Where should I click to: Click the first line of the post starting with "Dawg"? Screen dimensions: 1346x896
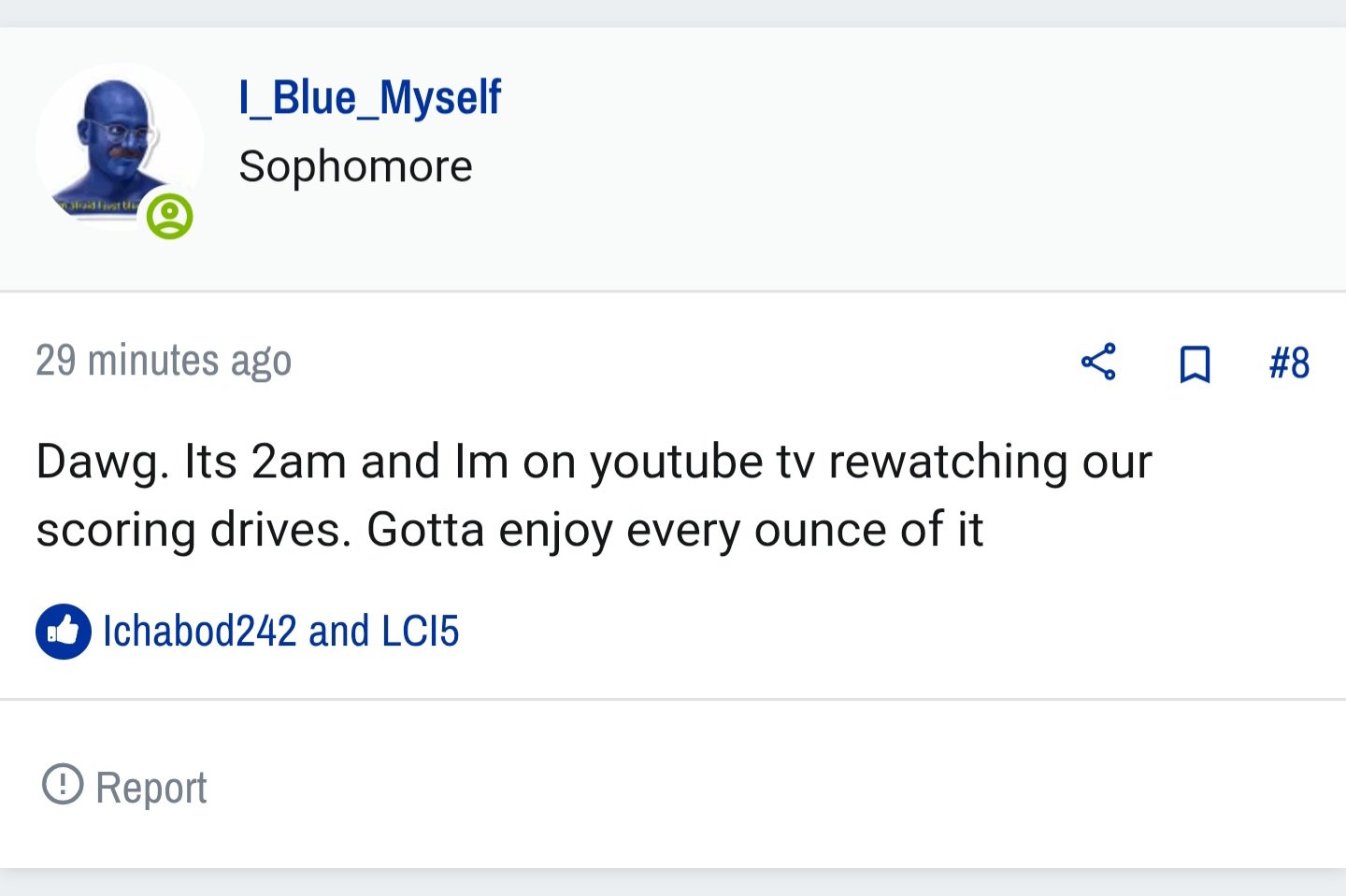coord(594,462)
